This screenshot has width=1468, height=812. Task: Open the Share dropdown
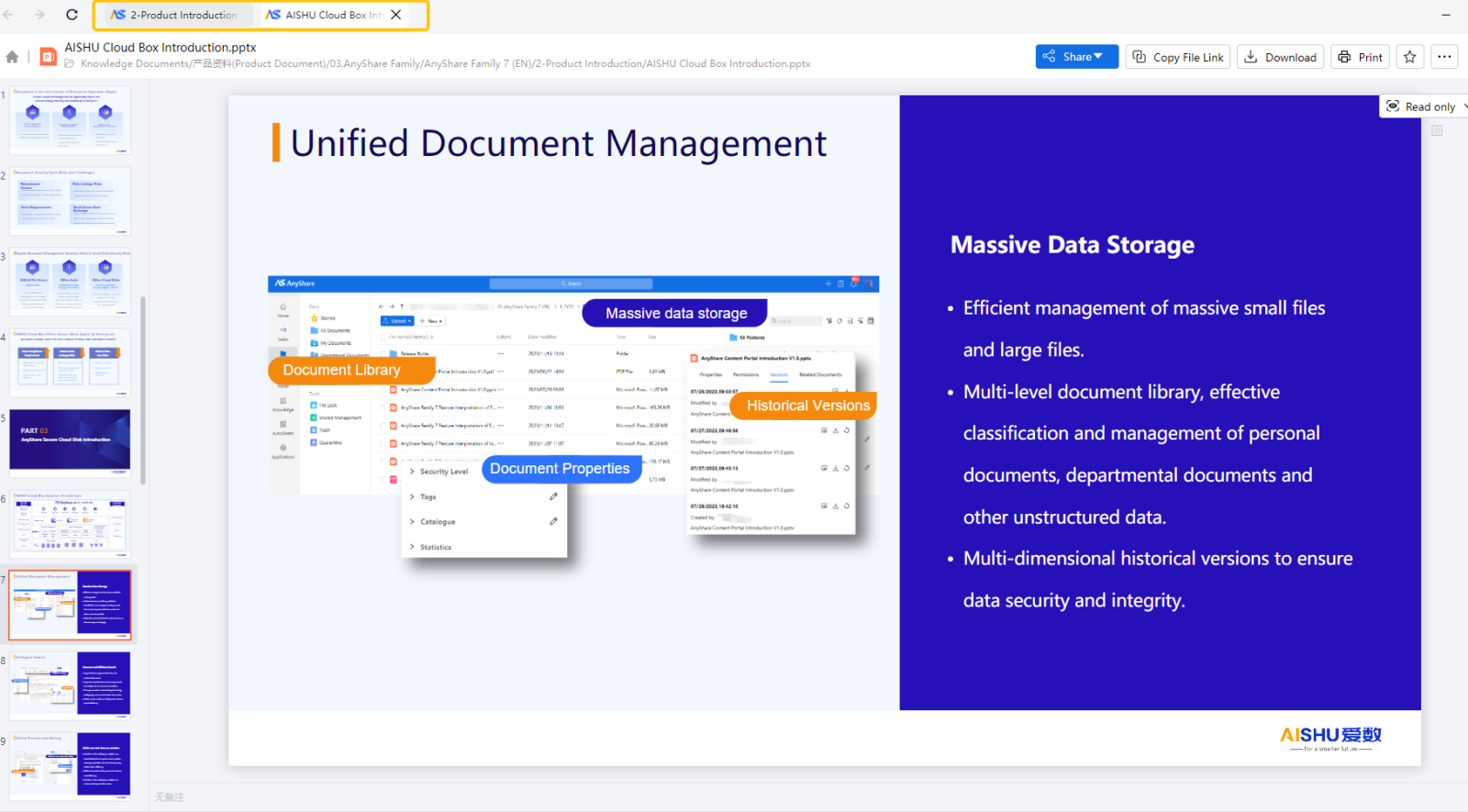click(1076, 57)
